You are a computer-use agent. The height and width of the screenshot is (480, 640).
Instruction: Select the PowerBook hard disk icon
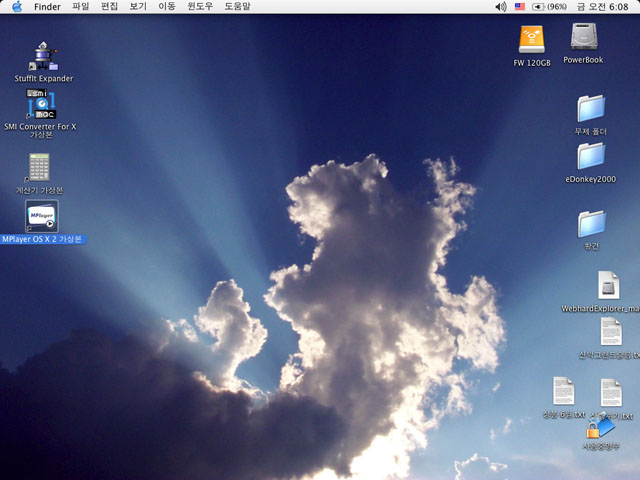(584, 38)
